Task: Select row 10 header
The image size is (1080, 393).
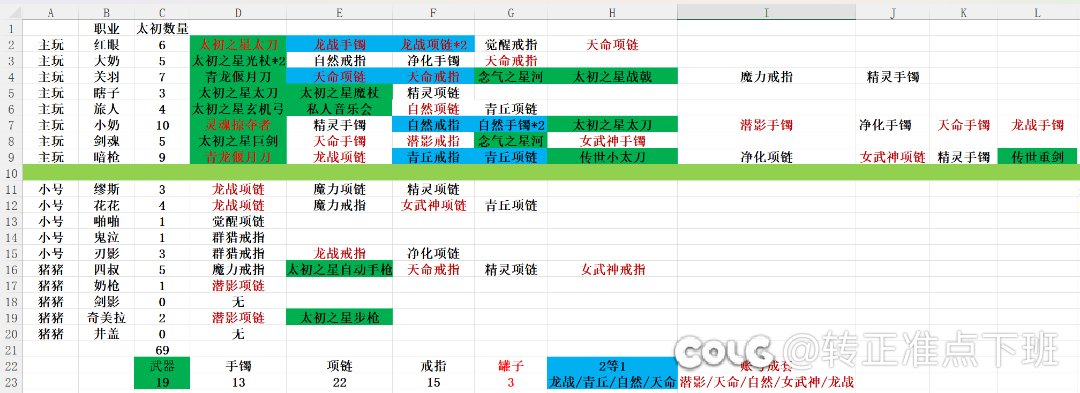Action: (11, 173)
